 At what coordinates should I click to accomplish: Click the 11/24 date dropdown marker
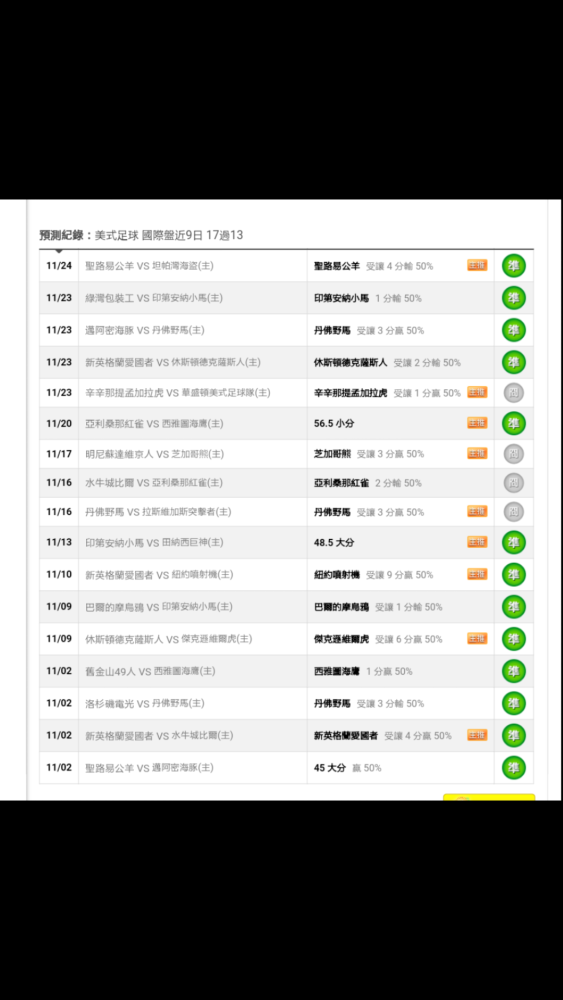click(x=59, y=252)
